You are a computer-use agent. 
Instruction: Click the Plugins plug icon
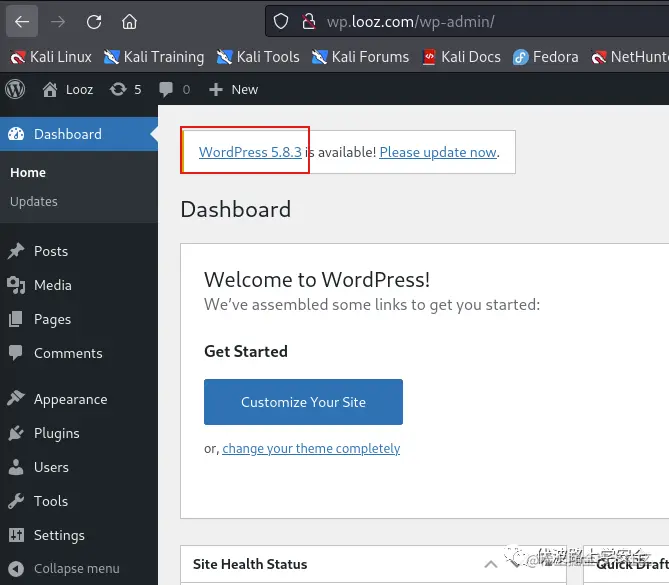coord(16,433)
